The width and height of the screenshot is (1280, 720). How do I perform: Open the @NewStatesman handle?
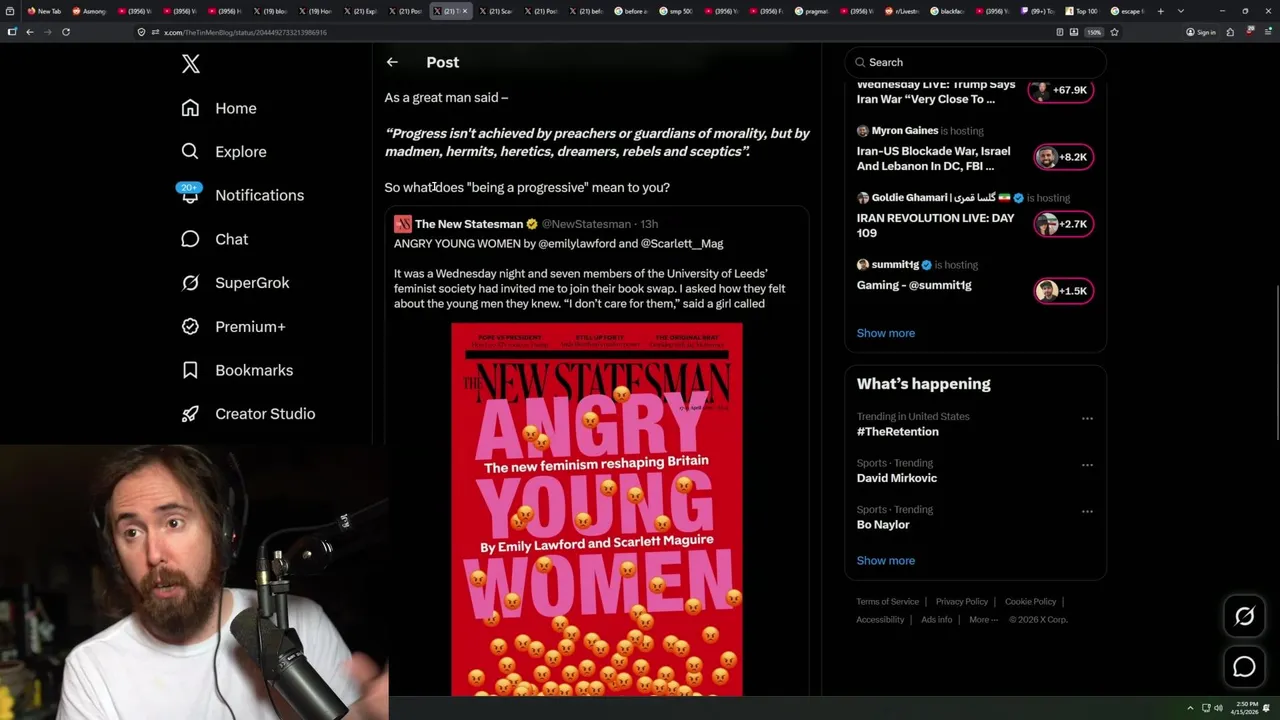(586, 224)
